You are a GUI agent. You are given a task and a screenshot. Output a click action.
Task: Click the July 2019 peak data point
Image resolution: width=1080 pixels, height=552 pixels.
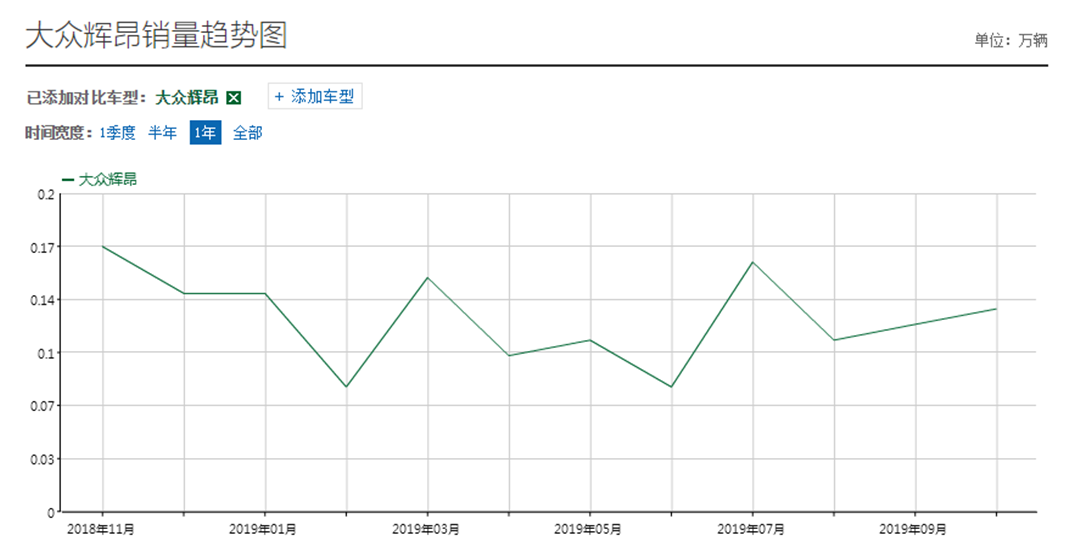(752, 262)
